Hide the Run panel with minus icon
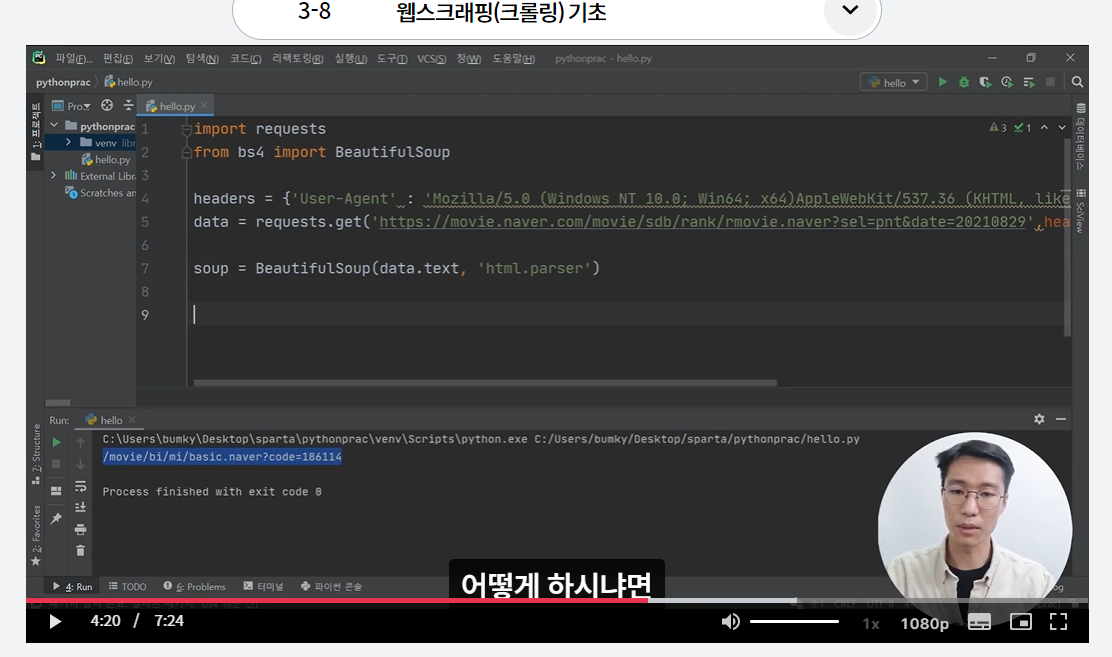1112x657 pixels. click(1061, 419)
